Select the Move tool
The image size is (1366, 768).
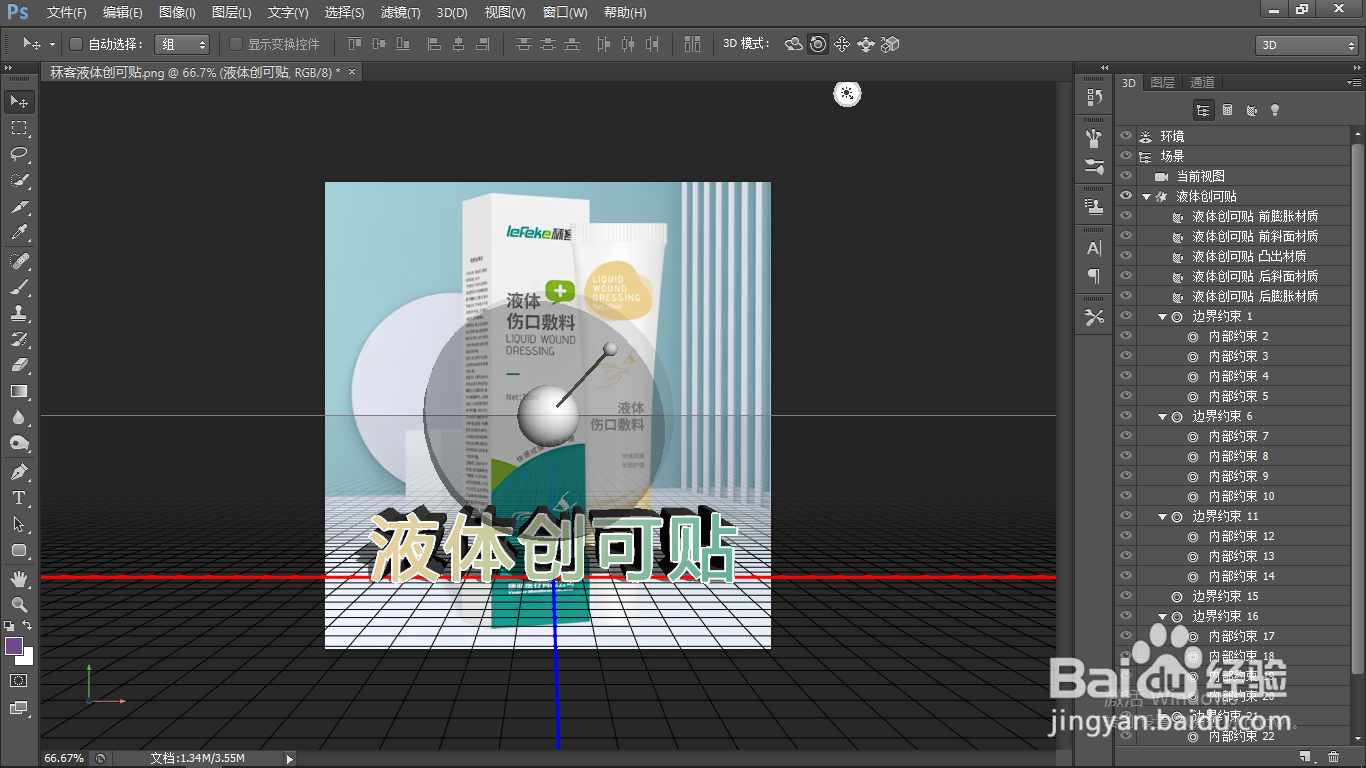coord(18,100)
